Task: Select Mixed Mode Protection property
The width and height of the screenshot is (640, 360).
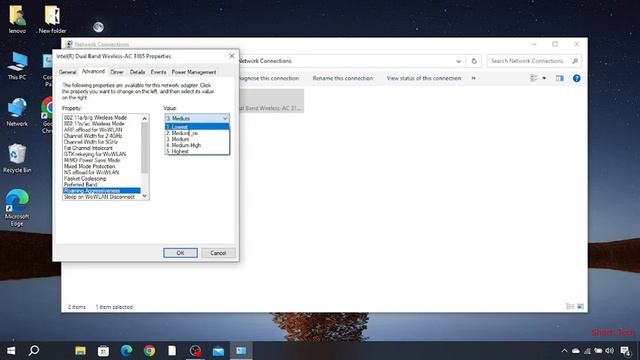Action: coord(102,167)
